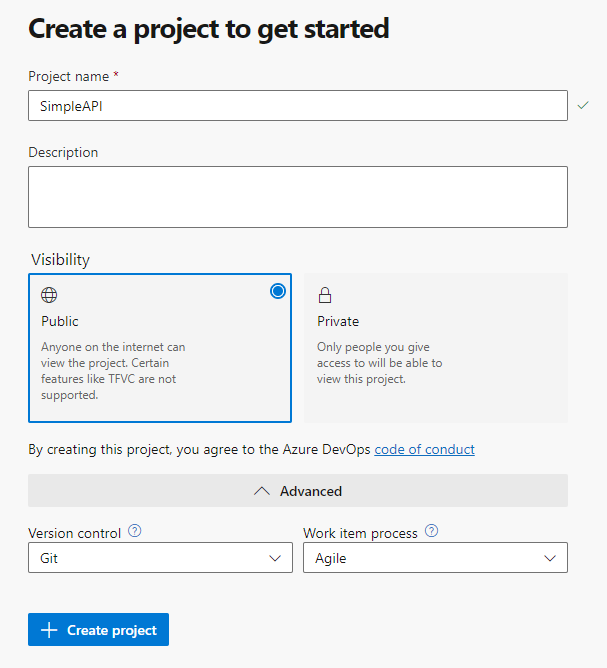607x668 pixels.
Task: Click the globe icon in Public card
Action: [x=49, y=295]
